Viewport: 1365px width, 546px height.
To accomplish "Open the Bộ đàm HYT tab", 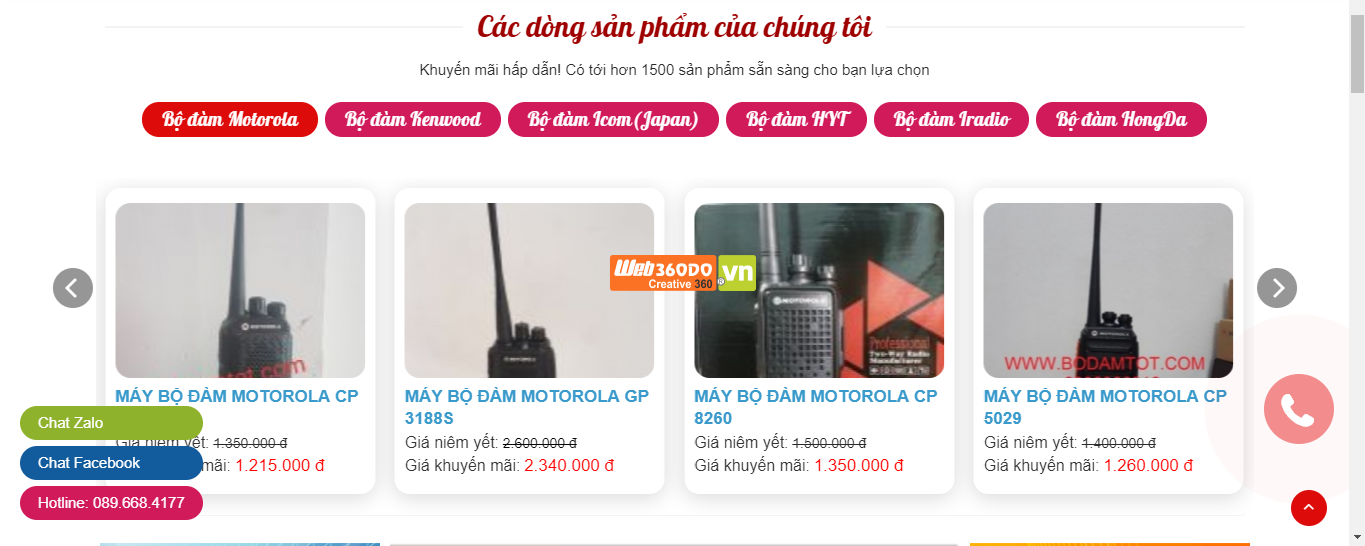I will tap(797, 120).
